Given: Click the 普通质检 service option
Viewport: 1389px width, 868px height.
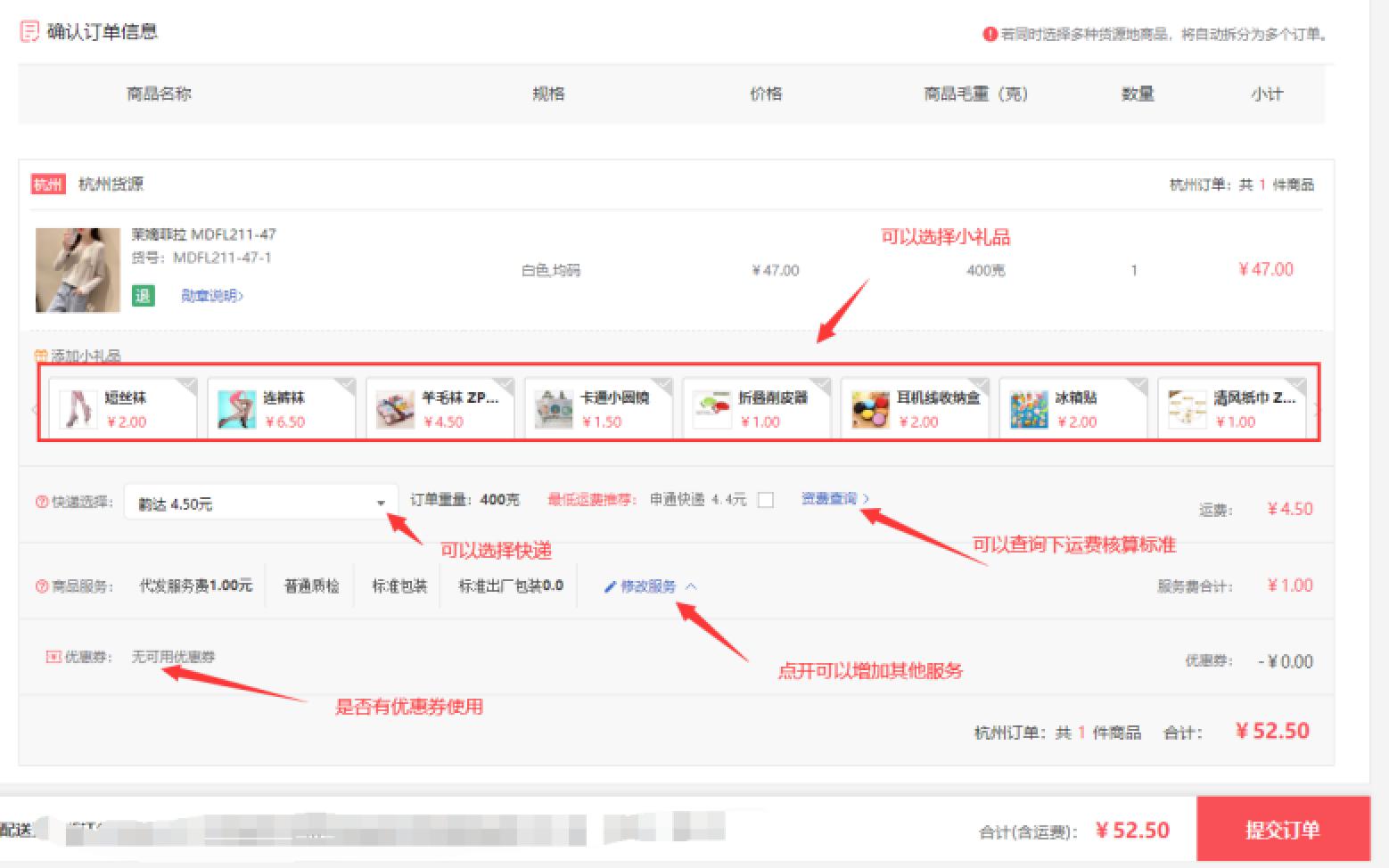Looking at the screenshot, I should point(311,586).
